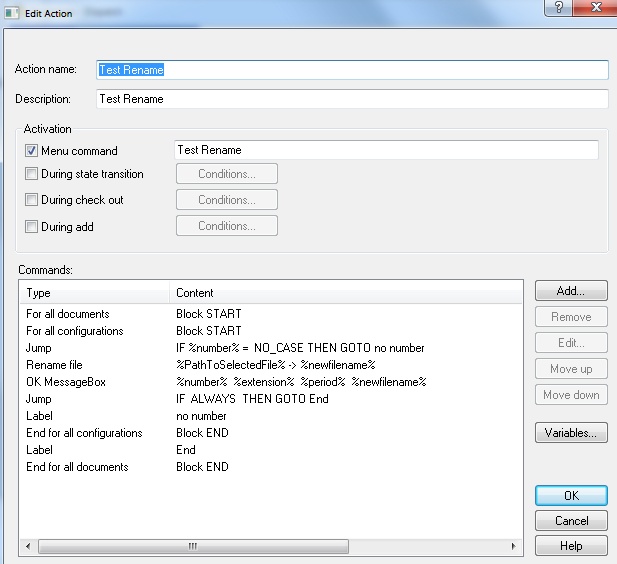Click the Description input field
The width and height of the screenshot is (617, 564).
[x=352, y=99]
